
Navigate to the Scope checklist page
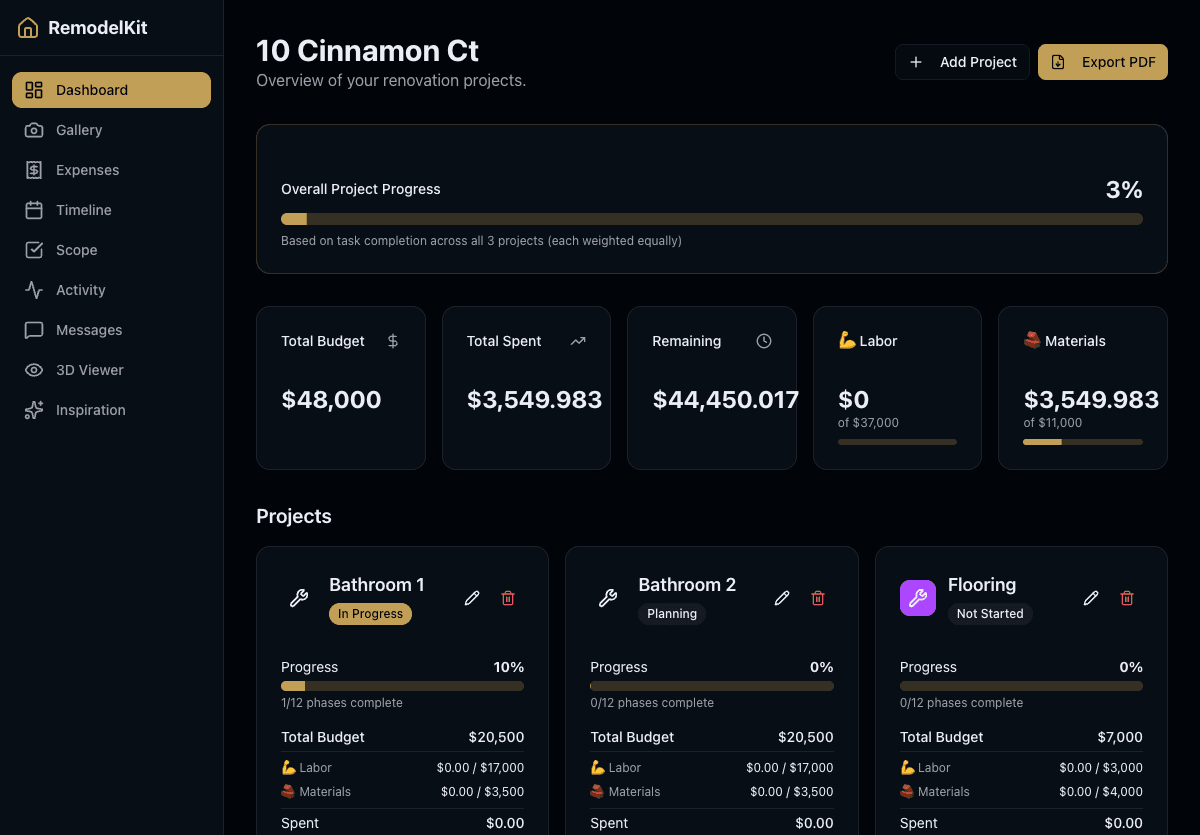(76, 250)
